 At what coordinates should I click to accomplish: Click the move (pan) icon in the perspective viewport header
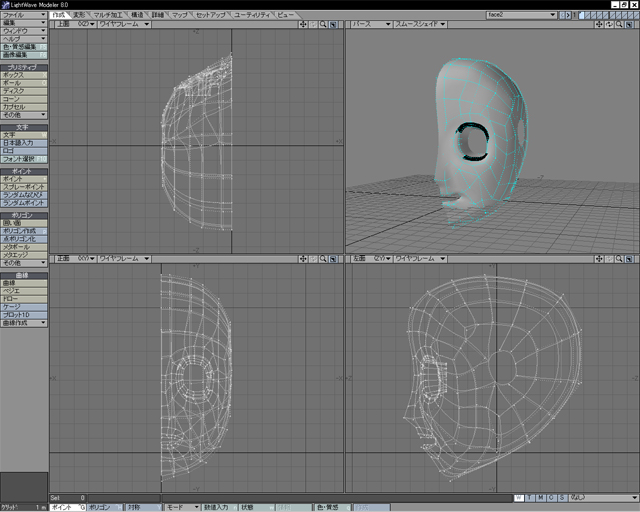point(600,24)
